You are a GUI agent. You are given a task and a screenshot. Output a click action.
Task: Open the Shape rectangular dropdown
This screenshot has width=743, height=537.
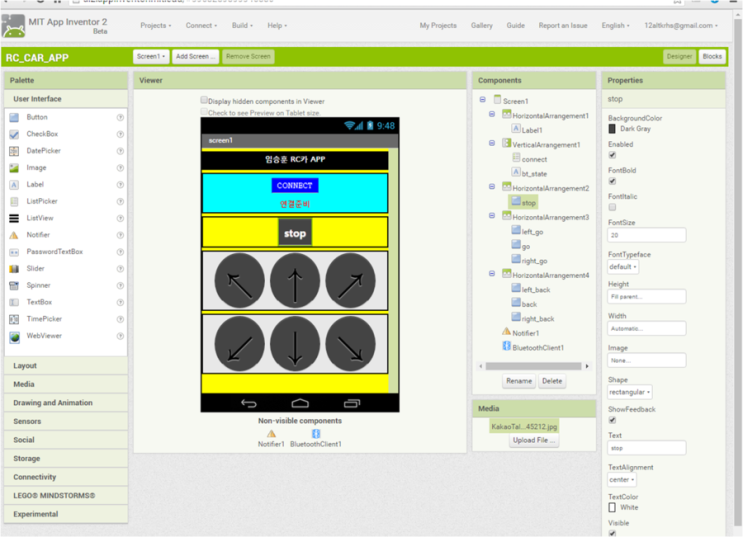630,392
